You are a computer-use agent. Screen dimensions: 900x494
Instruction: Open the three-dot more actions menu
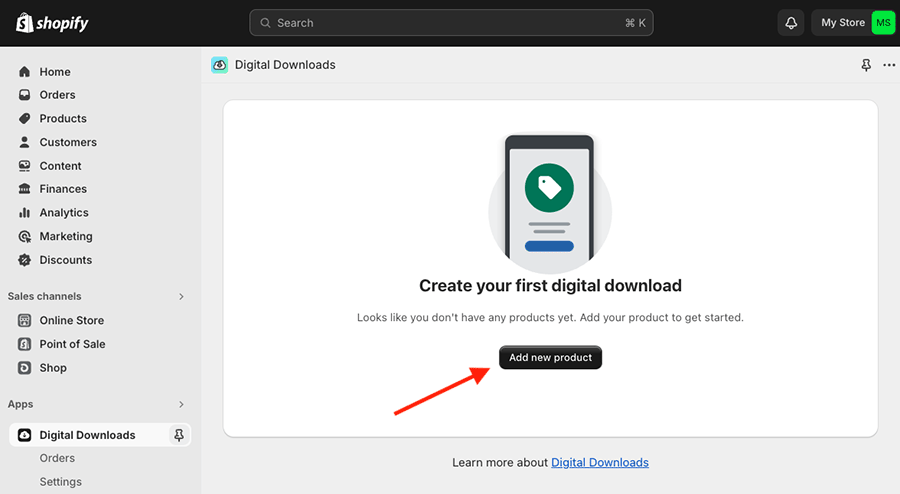[889, 65]
